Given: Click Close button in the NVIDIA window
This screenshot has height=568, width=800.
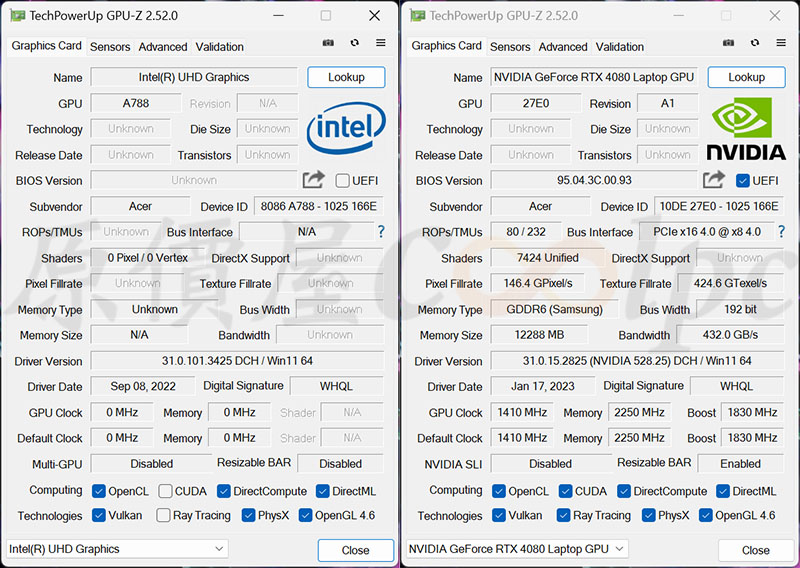Looking at the screenshot, I should coord(755,550).
